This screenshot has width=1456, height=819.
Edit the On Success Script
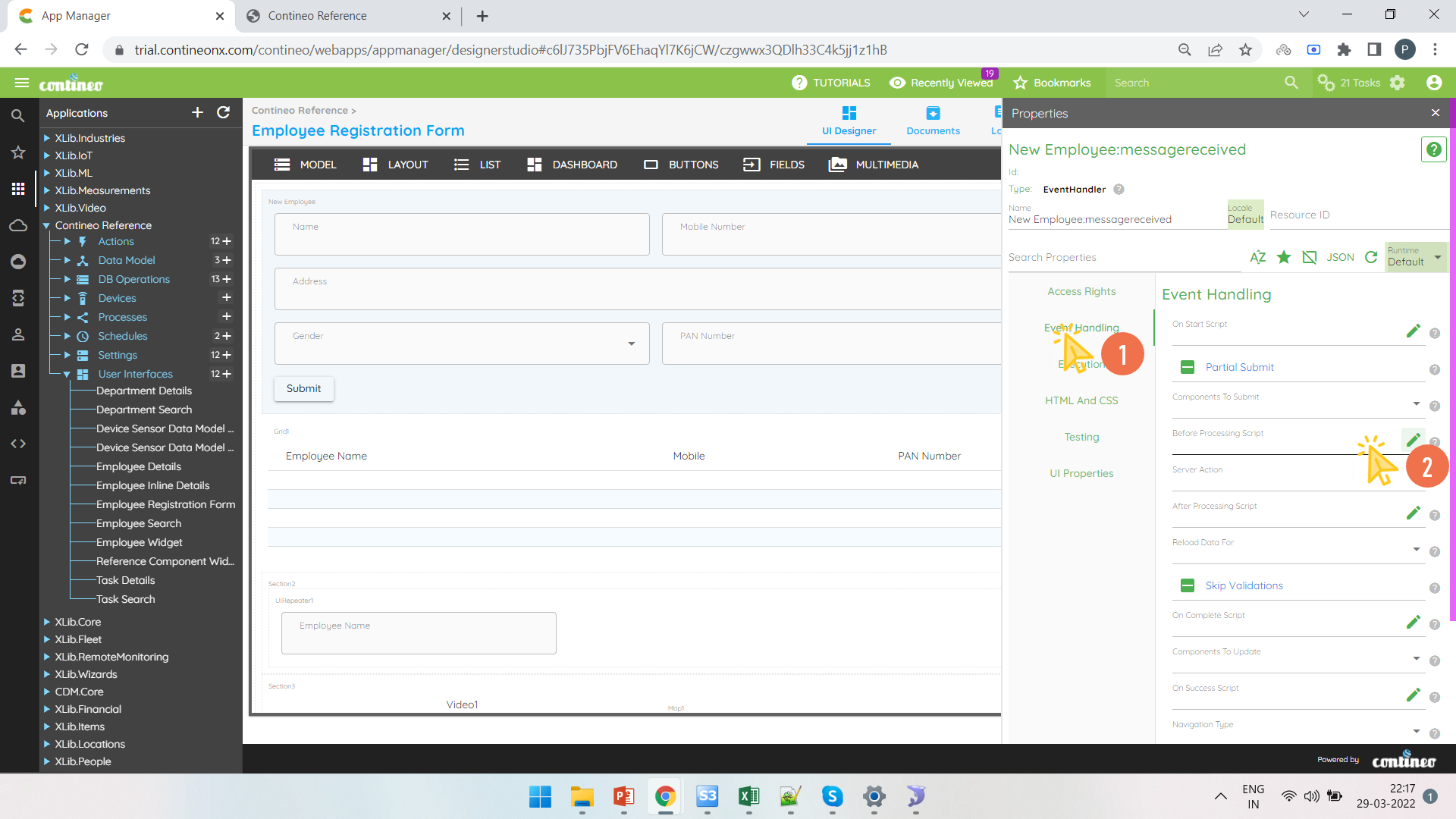[x=1413, y=694]
